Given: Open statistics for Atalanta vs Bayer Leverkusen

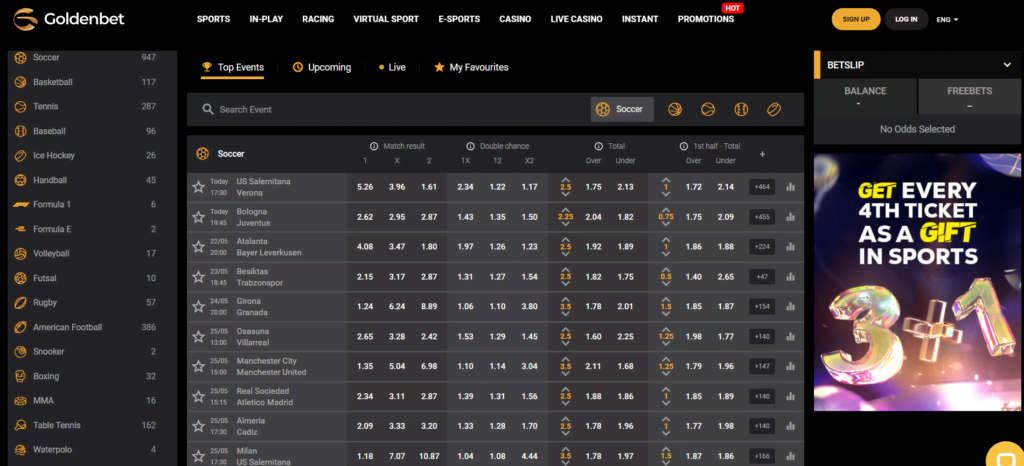Looking at the screenshot, I should [791, 247].
